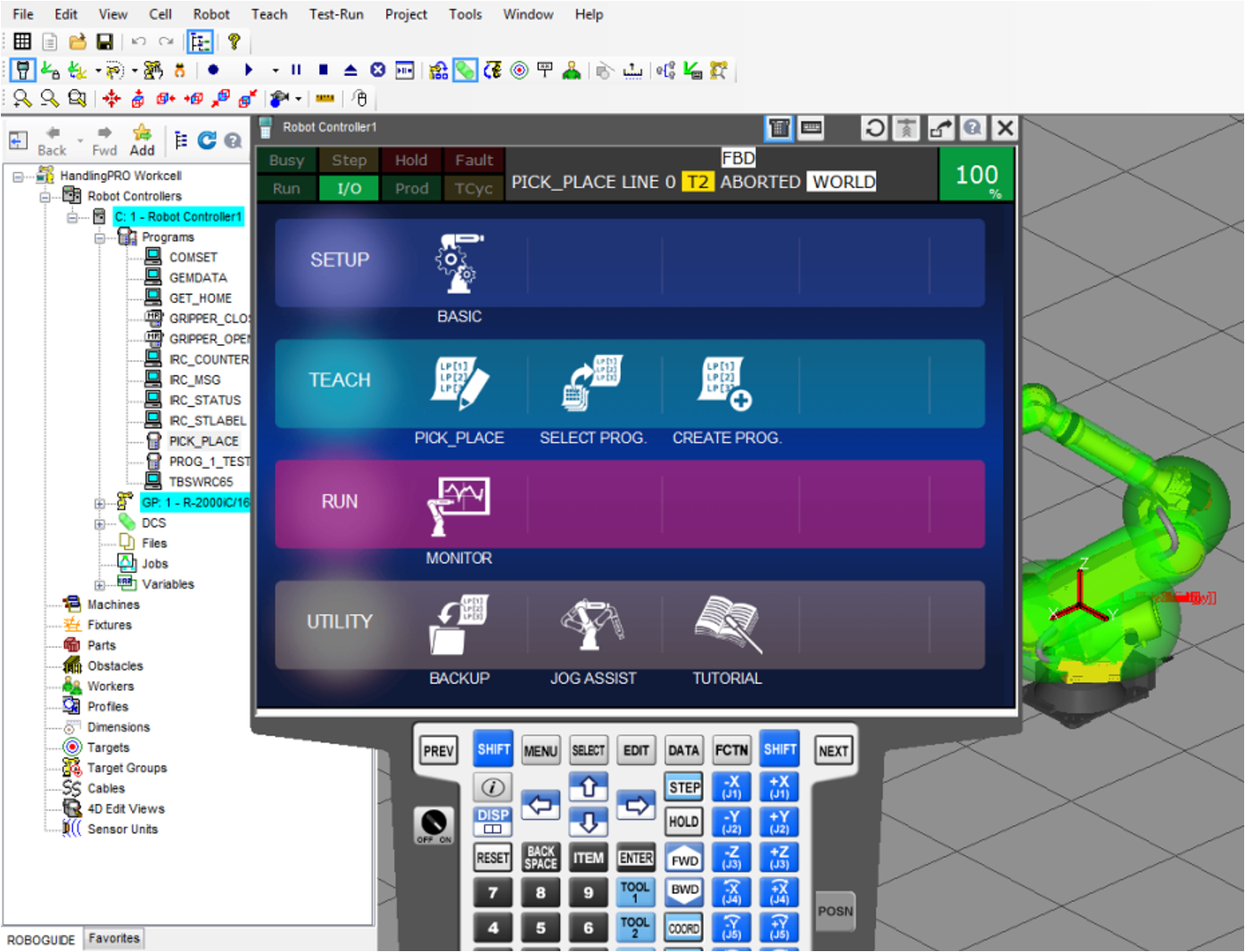The height and width of the screenshot is (952, 1245).
Task: Collapse the C: 1 - Robot Controller1 node
Action: tap(72, 217)
